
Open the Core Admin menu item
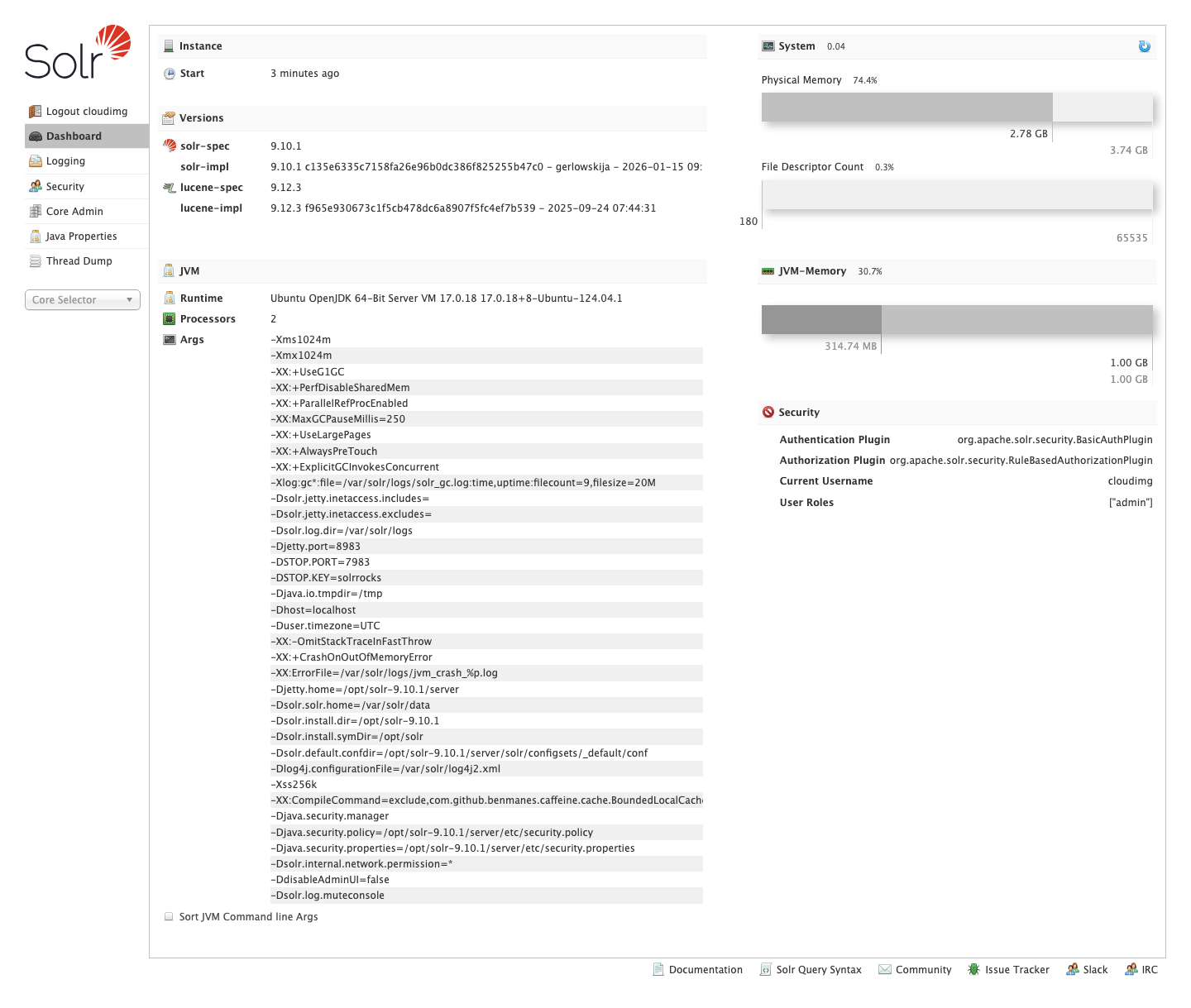coord(87,212)
